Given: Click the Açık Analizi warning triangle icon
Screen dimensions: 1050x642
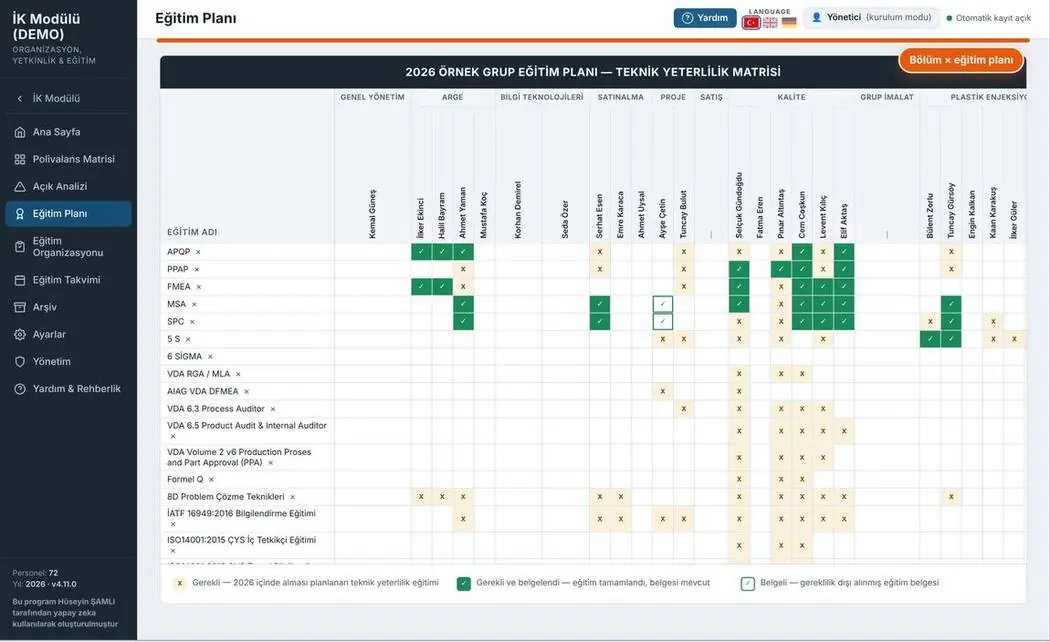Looking at the screenshot, I should pyautogui.click(x=20, y=187).
